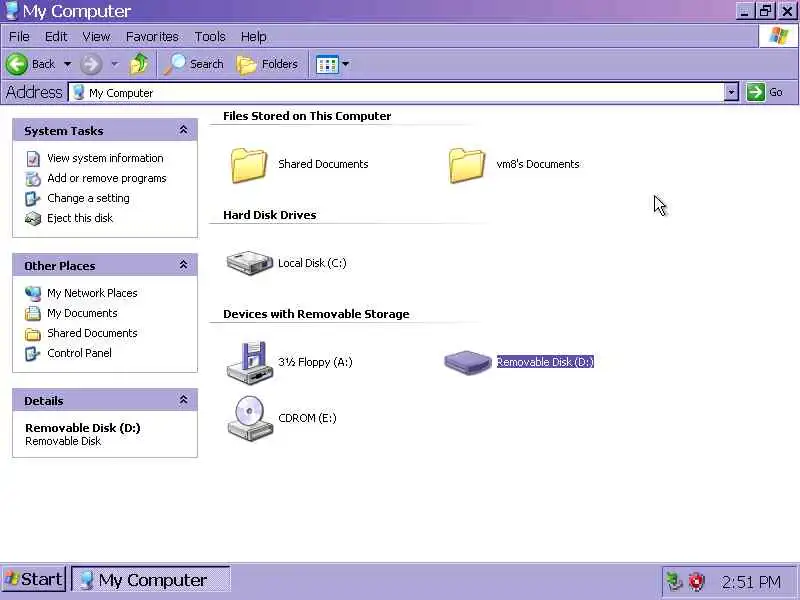Screen dimensions: 800x600
Task: Select the Shared Documents folder icon
Action: [x=248, y=165]
